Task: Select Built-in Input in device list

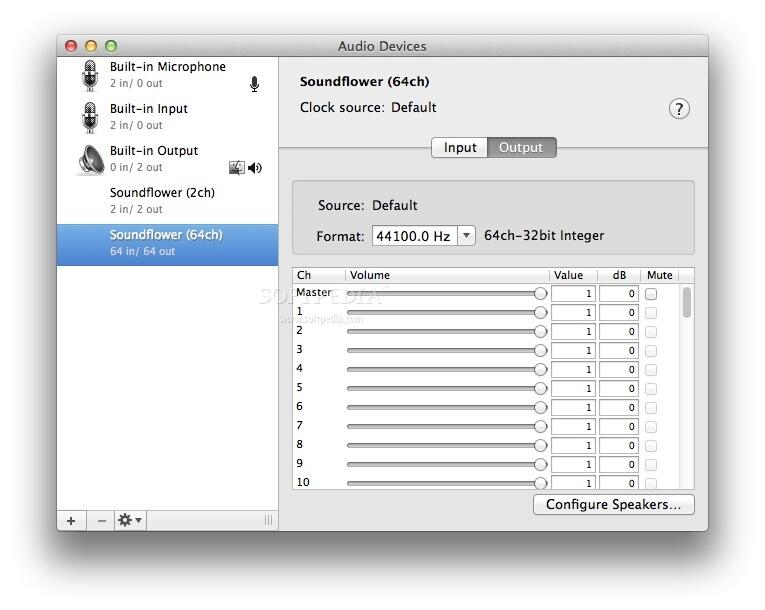Action: coord(167,117)
